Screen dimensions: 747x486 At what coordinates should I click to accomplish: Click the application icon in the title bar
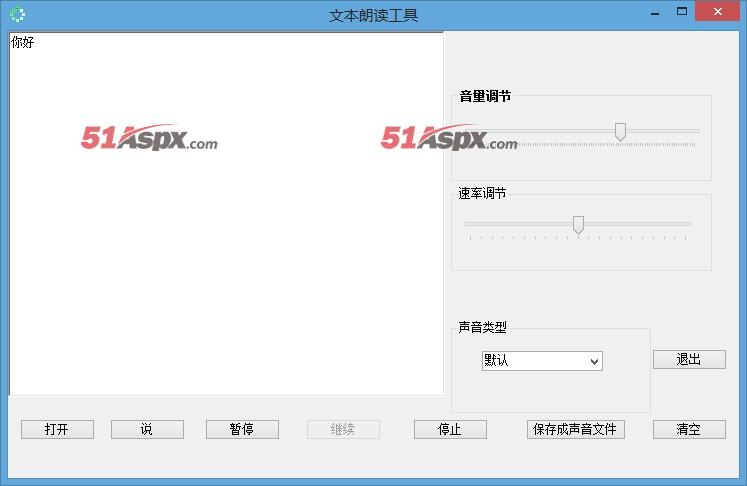click(x=17, y=14)
